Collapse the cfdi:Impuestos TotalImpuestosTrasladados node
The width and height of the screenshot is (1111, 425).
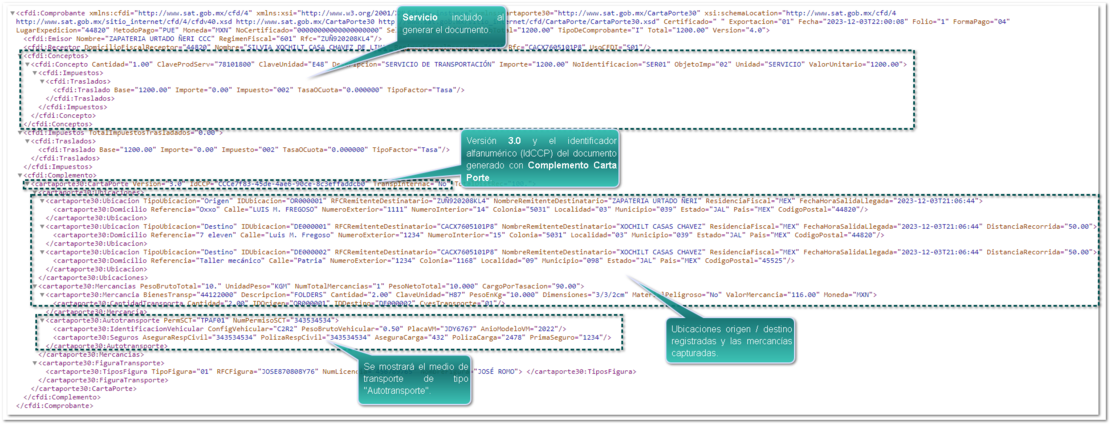19,132
